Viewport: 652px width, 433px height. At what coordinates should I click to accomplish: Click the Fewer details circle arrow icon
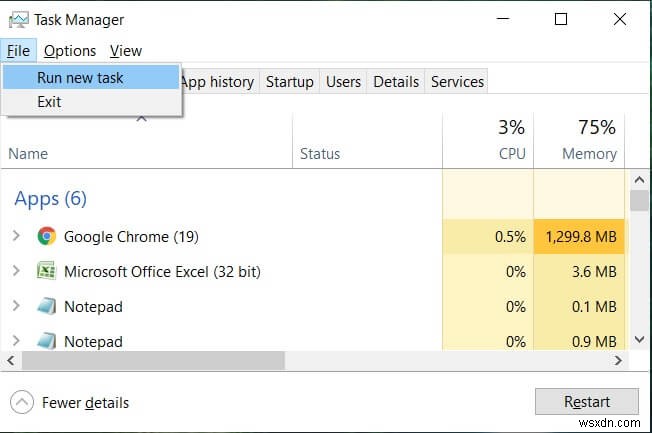coord(22,403)
